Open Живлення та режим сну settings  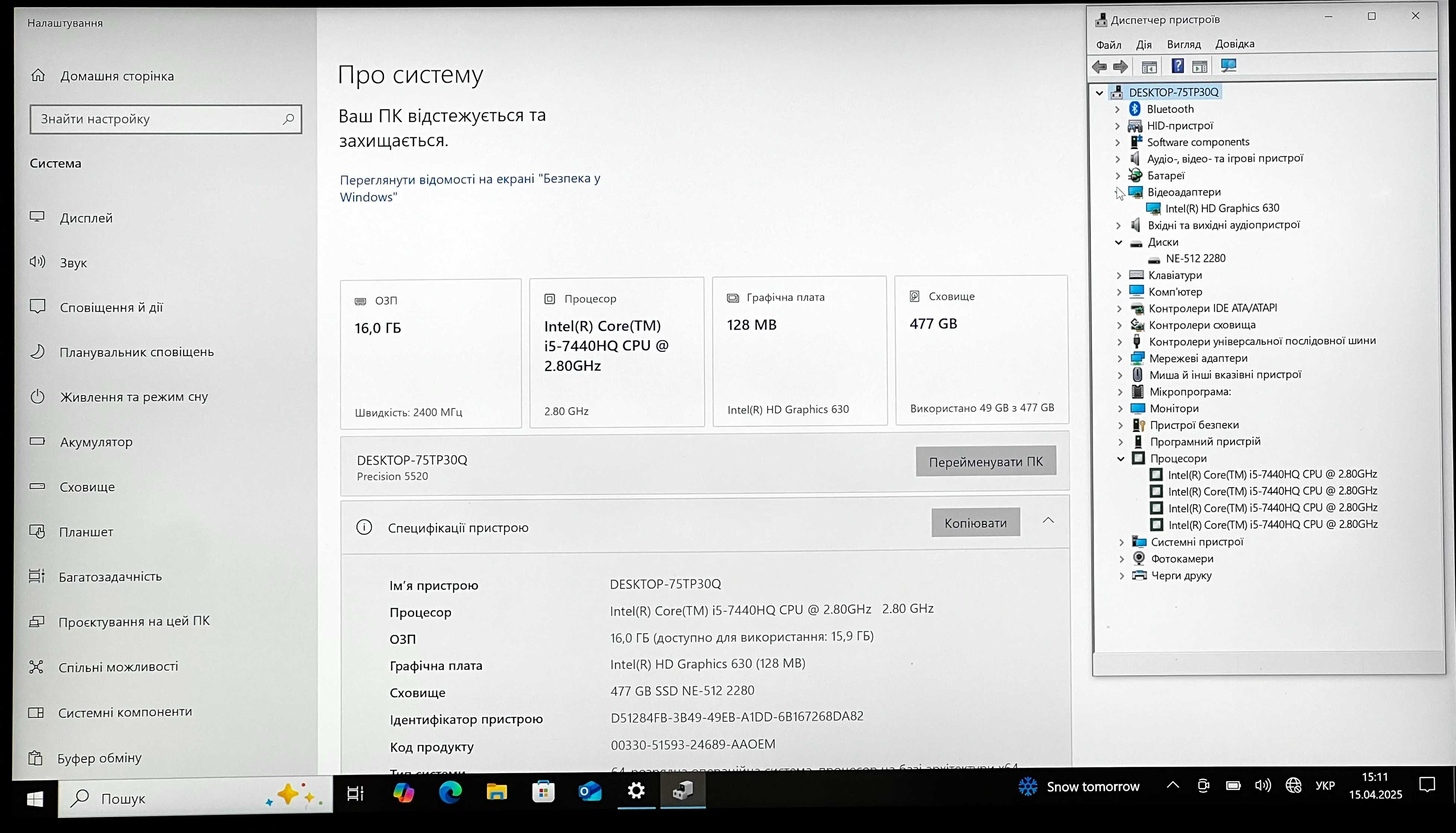click(133, 396)
